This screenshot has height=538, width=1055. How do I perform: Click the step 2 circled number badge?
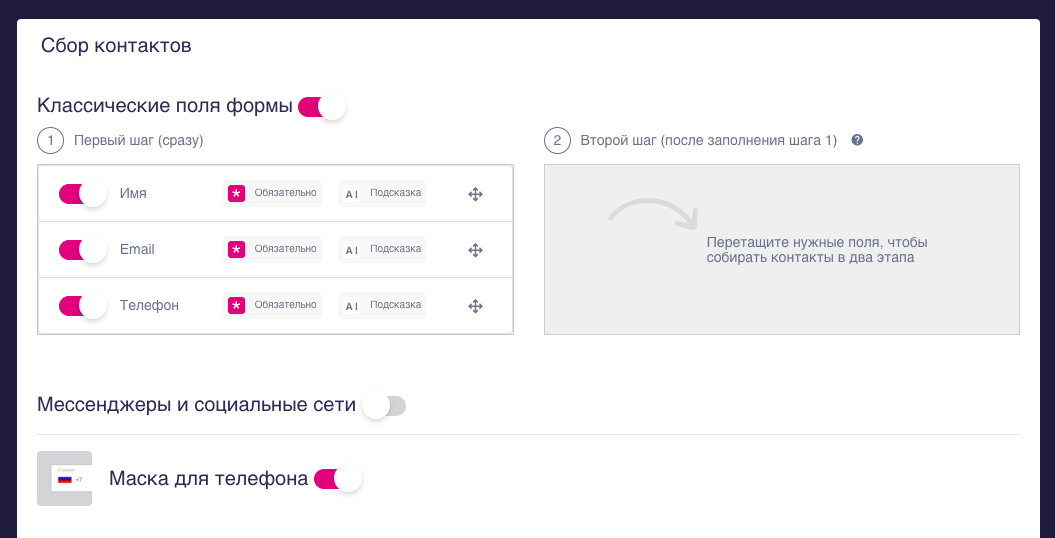point(557,141)
